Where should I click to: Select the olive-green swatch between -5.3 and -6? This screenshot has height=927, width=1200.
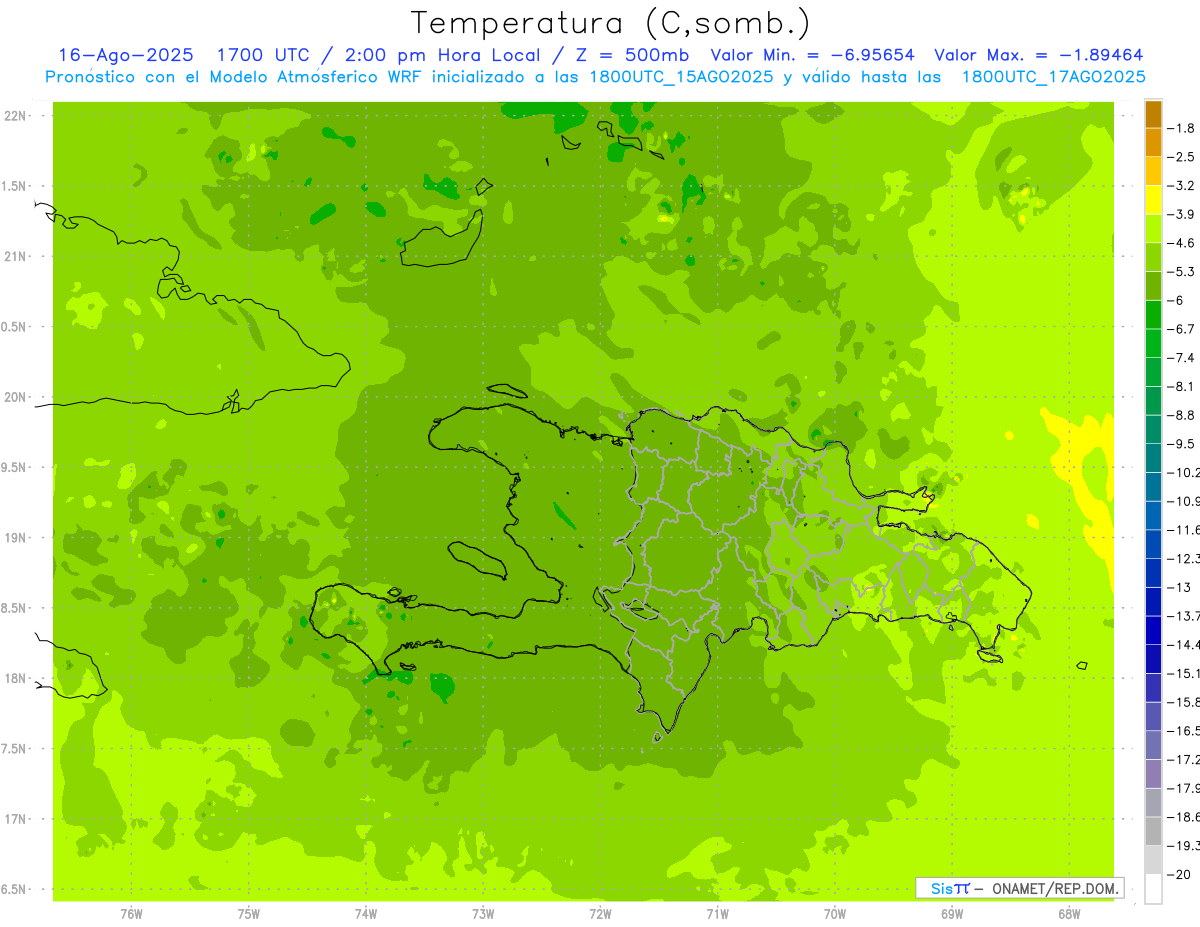pyautogui.click(x=1154, y=286)
